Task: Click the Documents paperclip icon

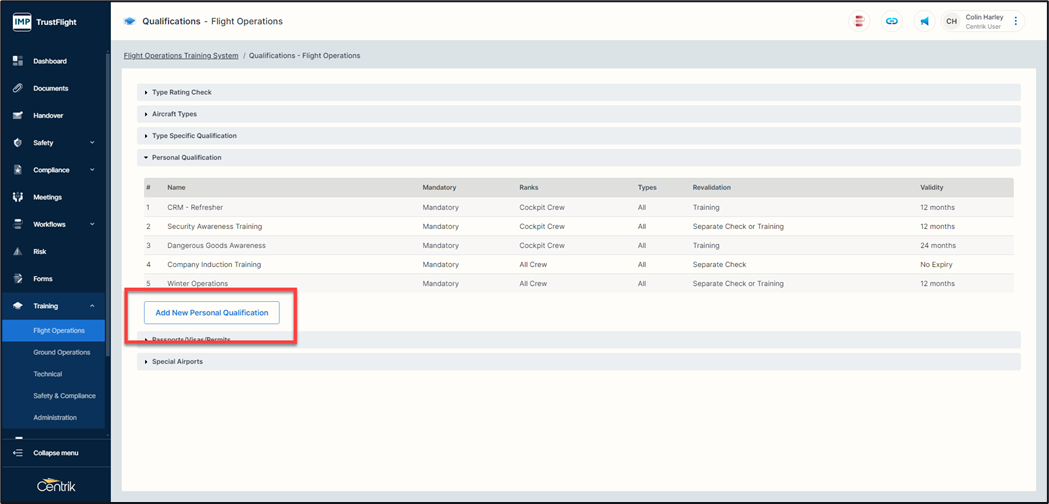Action: coord(17,88)
